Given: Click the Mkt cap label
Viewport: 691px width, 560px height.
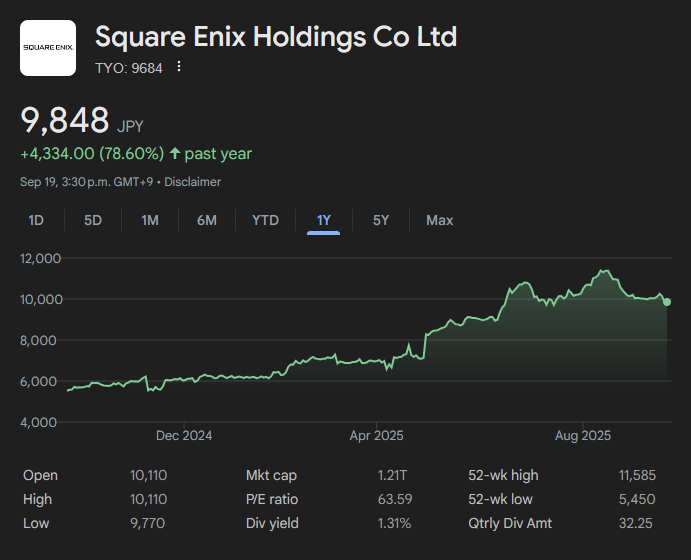Looking at the screenshot, I should click(271, 475).
